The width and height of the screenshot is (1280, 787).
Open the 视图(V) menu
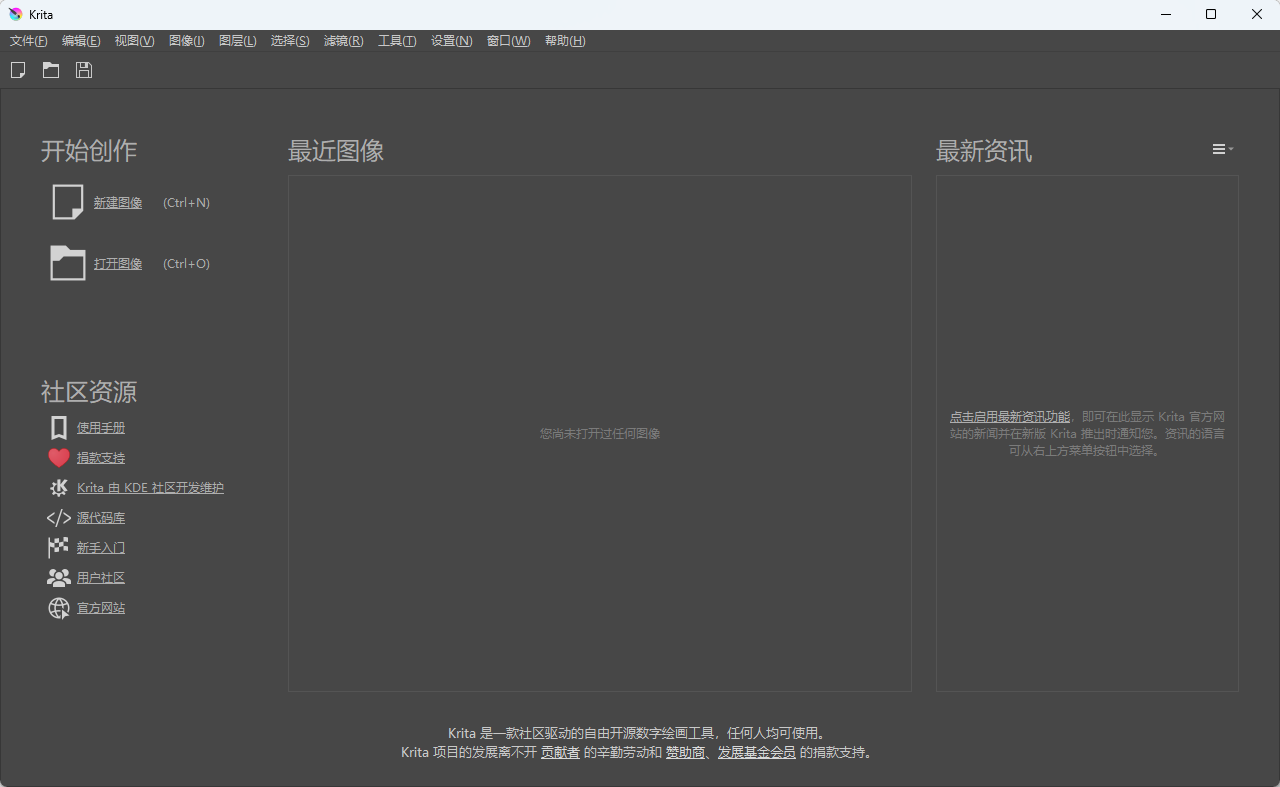tap(134, 41)
